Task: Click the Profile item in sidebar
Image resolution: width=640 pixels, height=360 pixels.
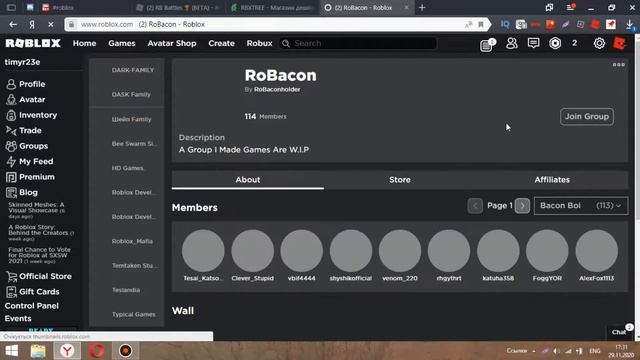Action: 26,84
